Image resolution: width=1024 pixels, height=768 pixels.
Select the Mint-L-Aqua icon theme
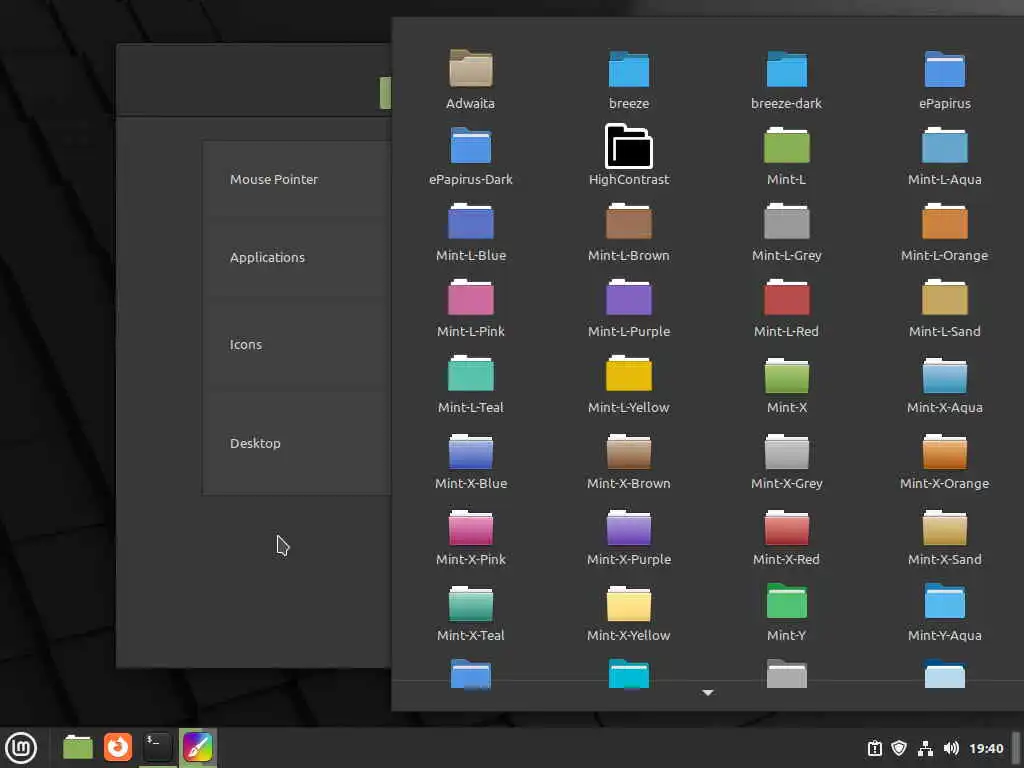pos(944,155)
